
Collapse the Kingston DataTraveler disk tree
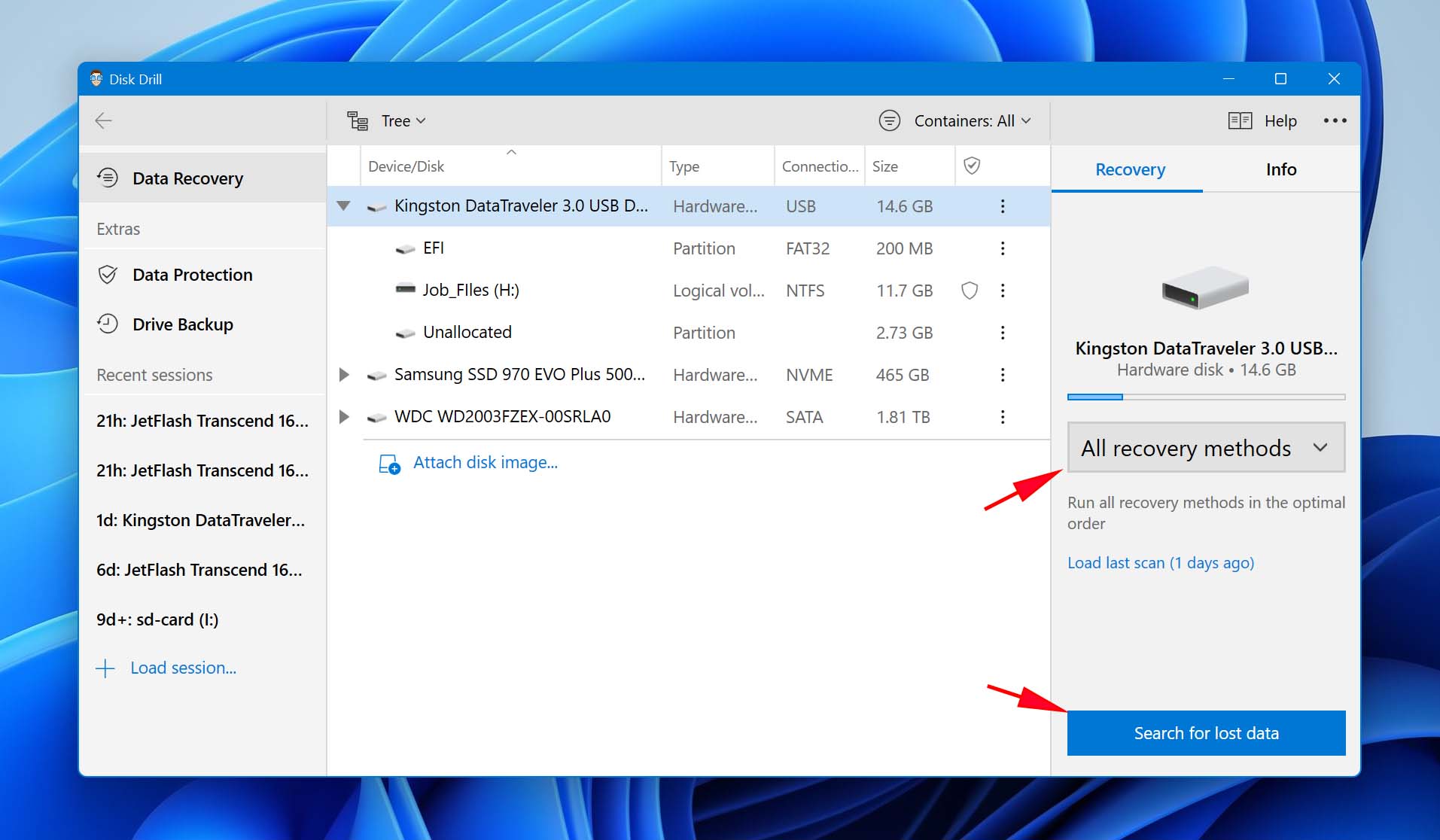pos(344,205)
